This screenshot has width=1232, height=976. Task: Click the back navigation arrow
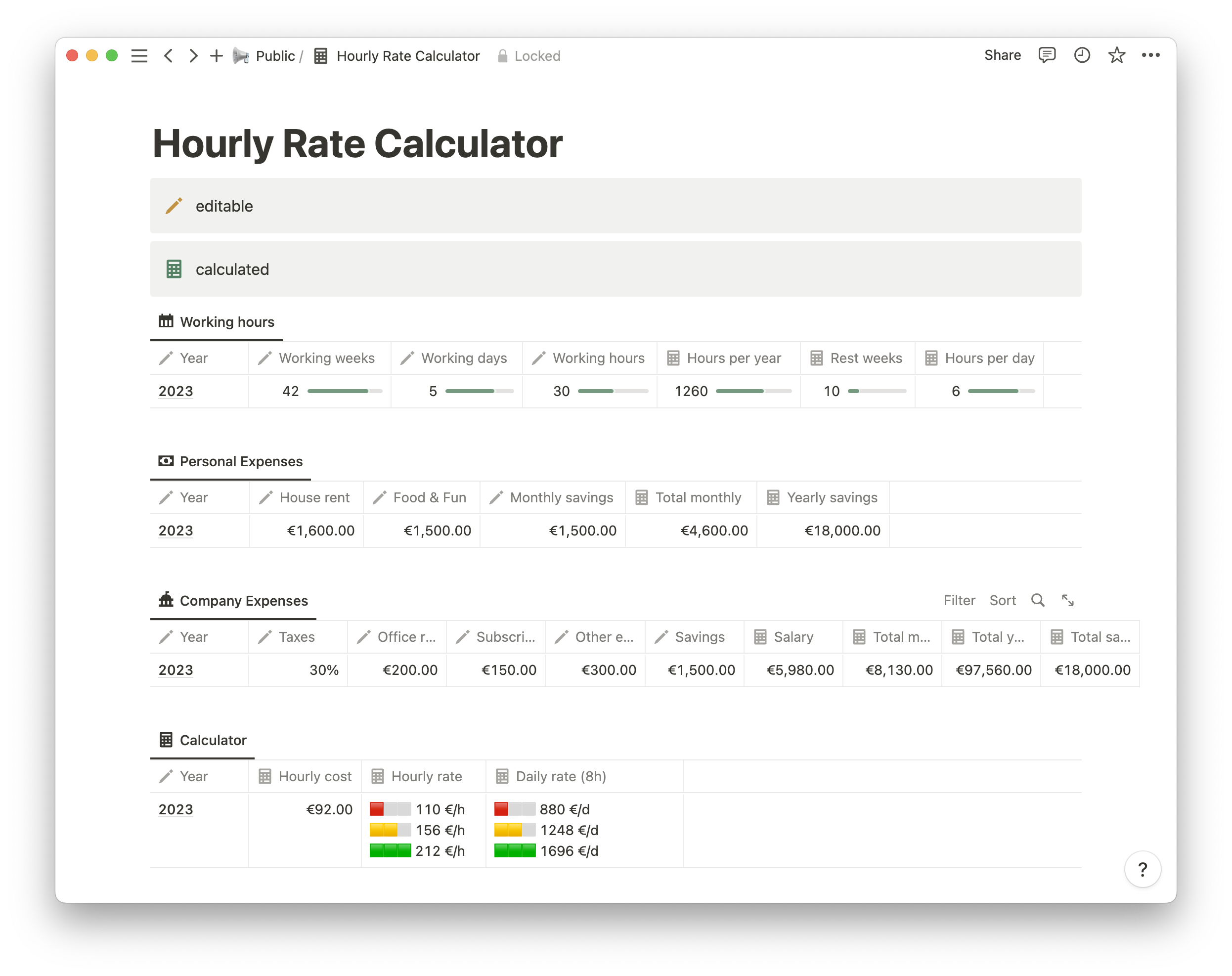pos(168,55)
